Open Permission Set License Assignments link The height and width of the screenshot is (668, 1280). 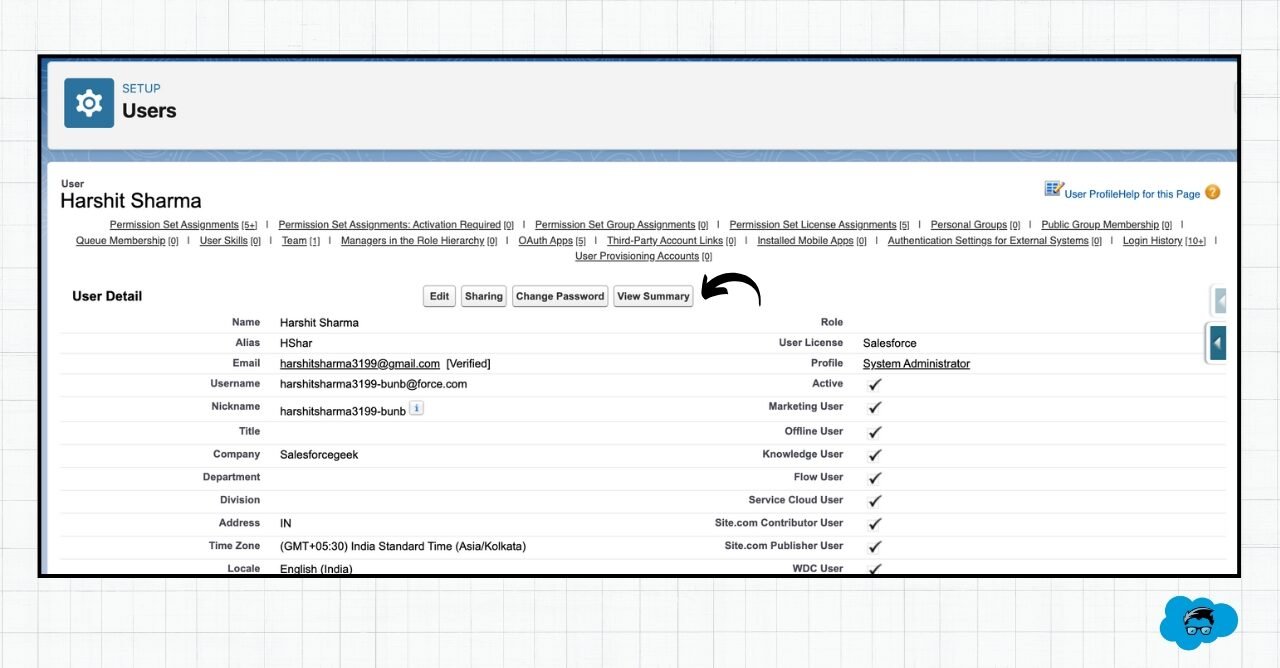(x=819, y=225)
